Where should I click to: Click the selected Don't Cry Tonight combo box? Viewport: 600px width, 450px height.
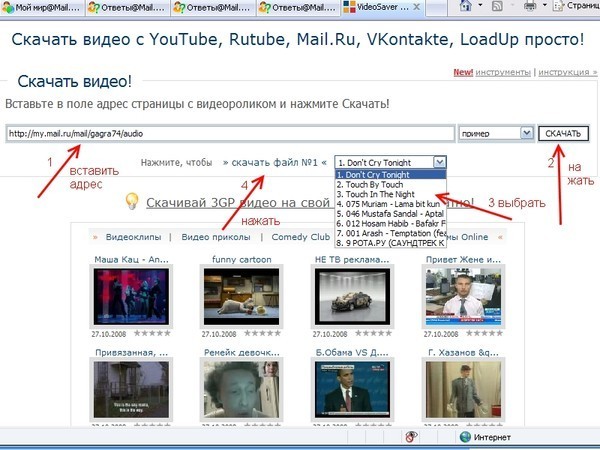[390, 162]
